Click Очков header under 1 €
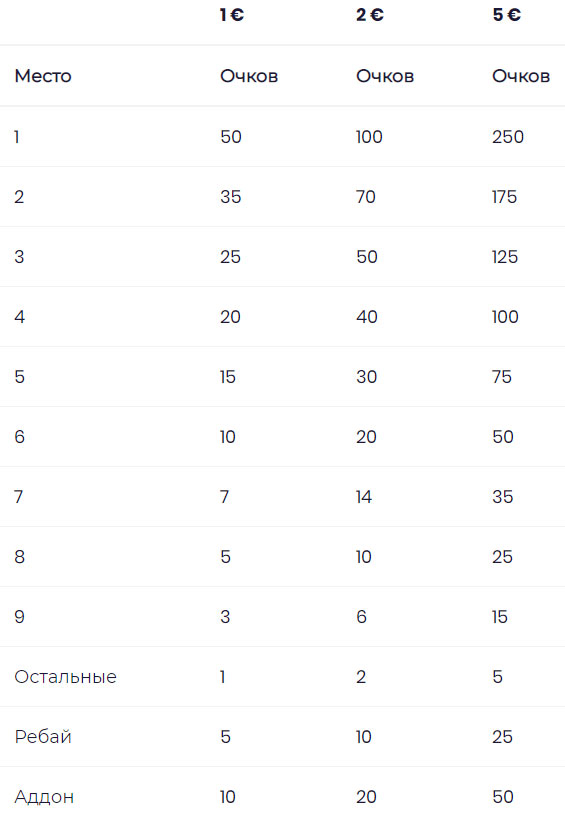The image size is (565, 818). pos(249,76)
